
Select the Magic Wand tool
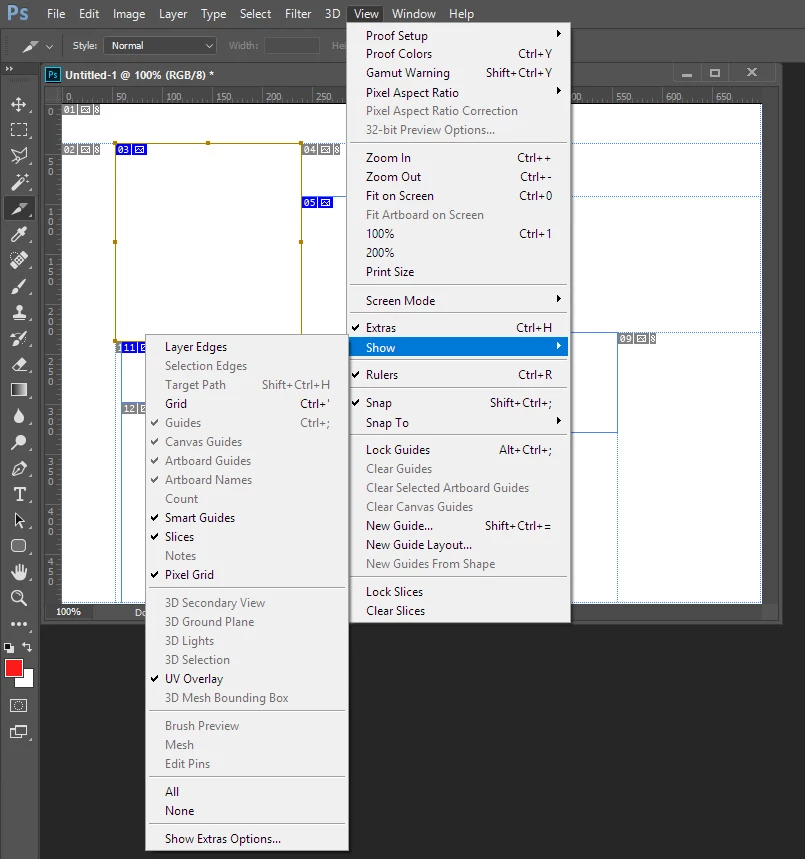click(x=19, y=182)
